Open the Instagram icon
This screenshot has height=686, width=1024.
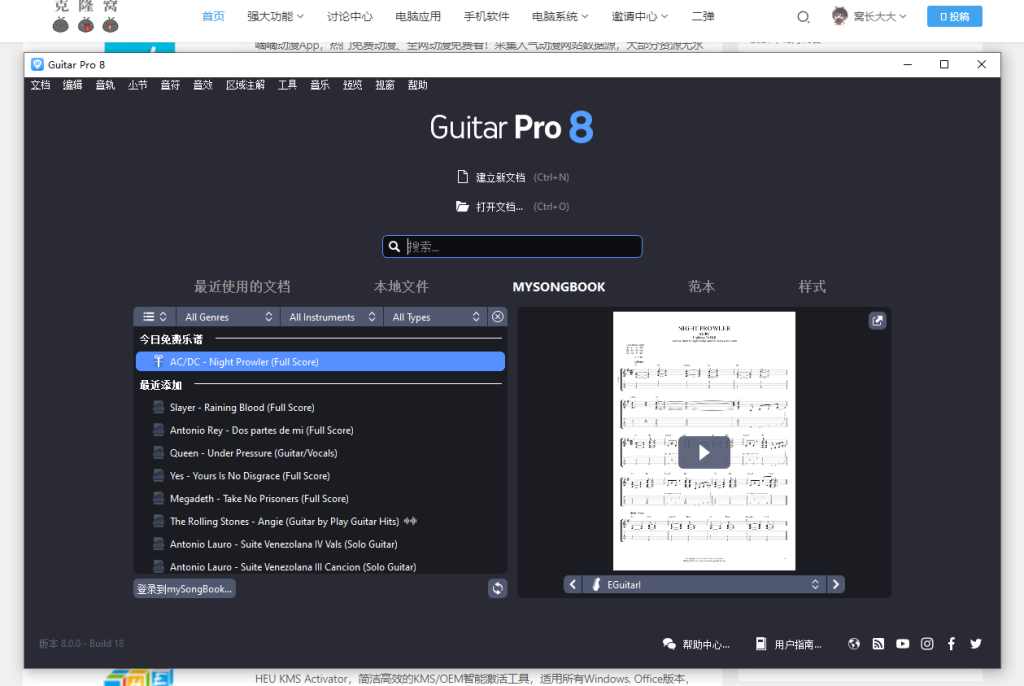(927, 644)
